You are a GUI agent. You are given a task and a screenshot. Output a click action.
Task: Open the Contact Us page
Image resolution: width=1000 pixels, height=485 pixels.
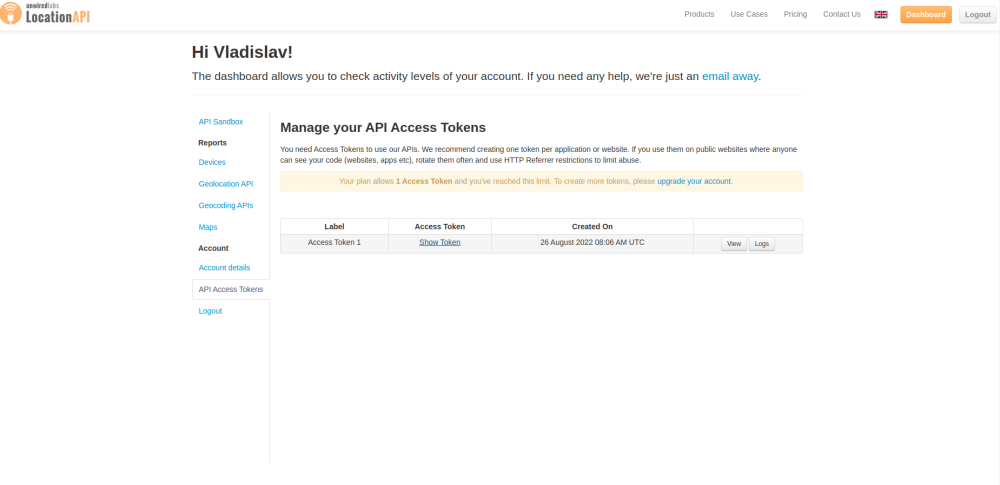point(841,15)
